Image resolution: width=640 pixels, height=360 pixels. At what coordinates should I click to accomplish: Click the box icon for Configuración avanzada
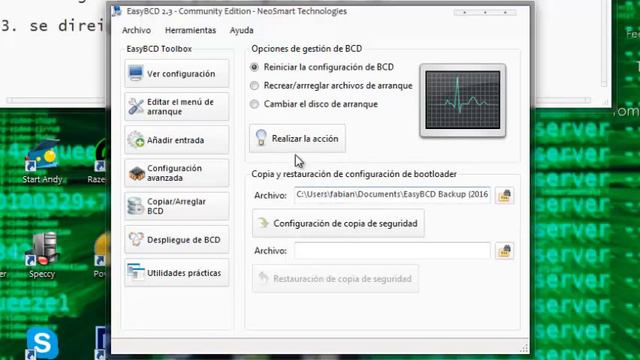coord(136,173)
